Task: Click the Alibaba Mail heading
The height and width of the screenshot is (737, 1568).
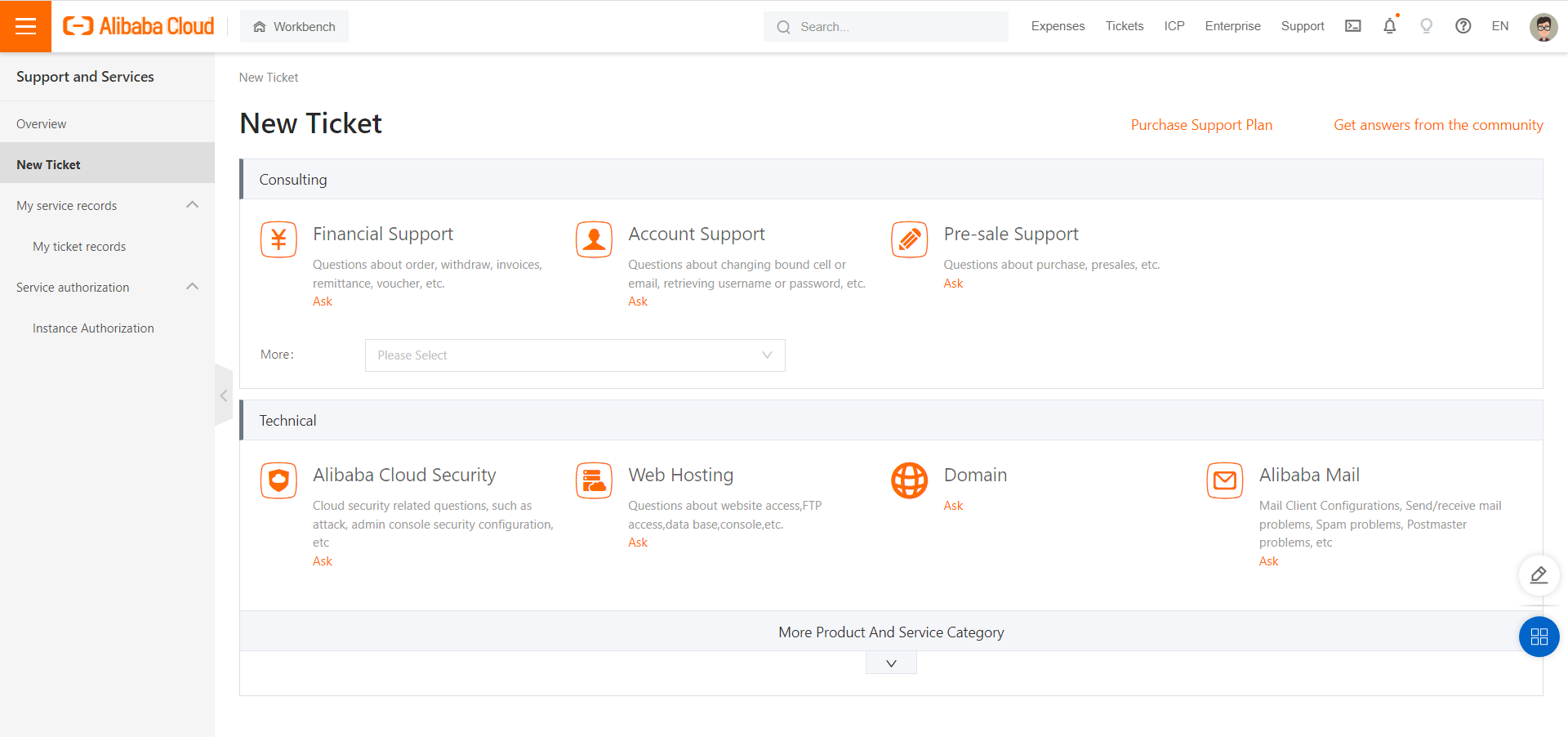Action: coord(1309,476)
